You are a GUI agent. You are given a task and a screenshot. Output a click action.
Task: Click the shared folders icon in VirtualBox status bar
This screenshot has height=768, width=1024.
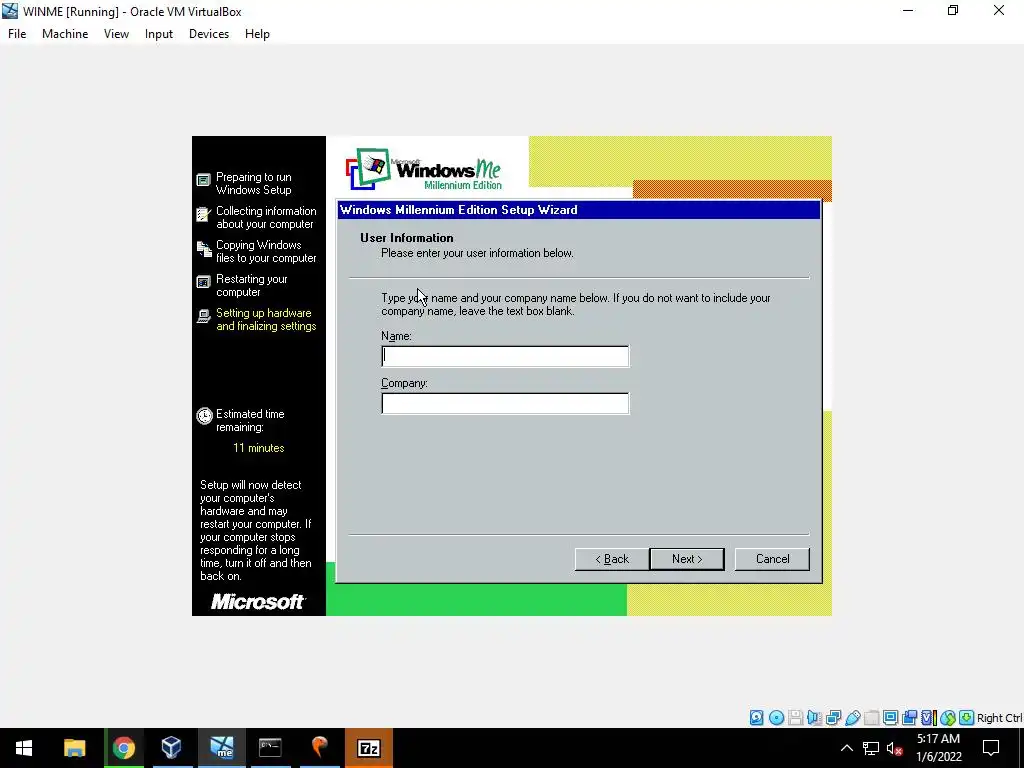pyautogui.click(x=872, y=718)
